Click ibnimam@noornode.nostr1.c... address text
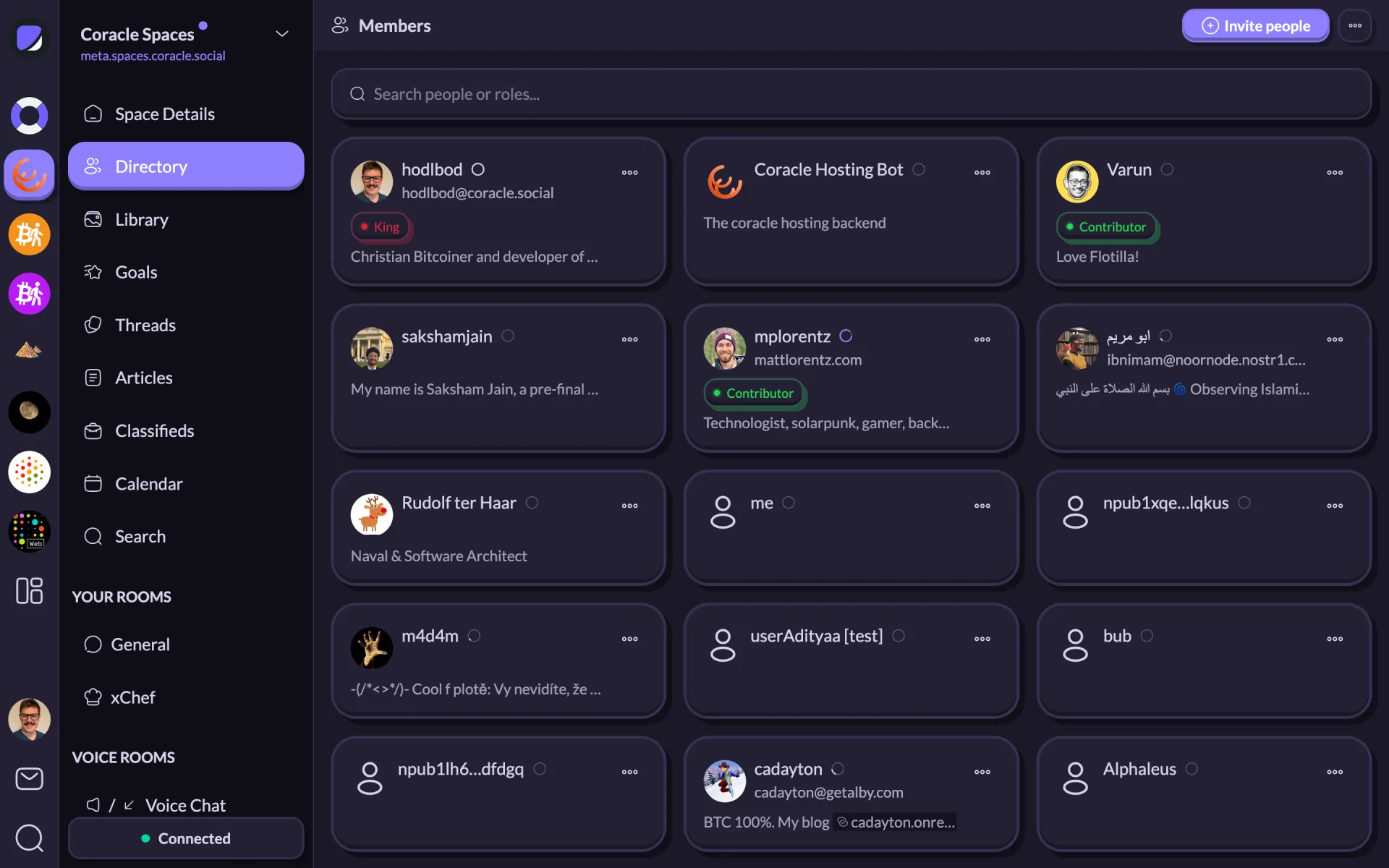 [1206, 359]
